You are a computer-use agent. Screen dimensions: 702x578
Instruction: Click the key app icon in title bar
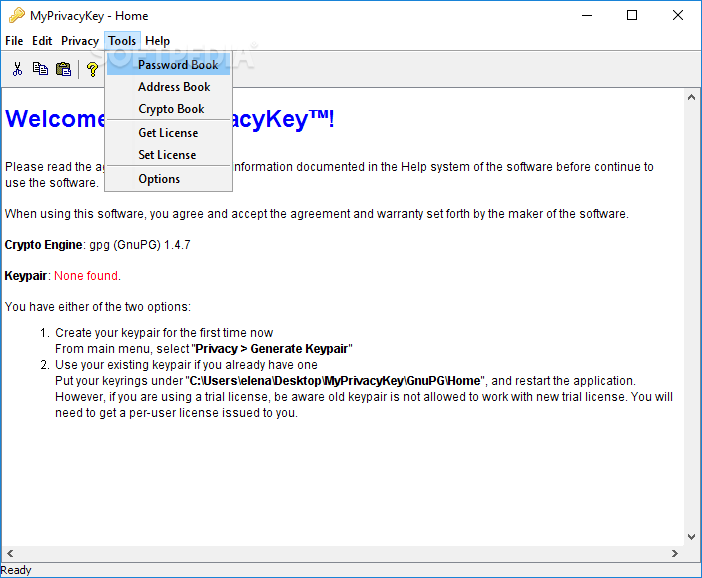(17, 16)
